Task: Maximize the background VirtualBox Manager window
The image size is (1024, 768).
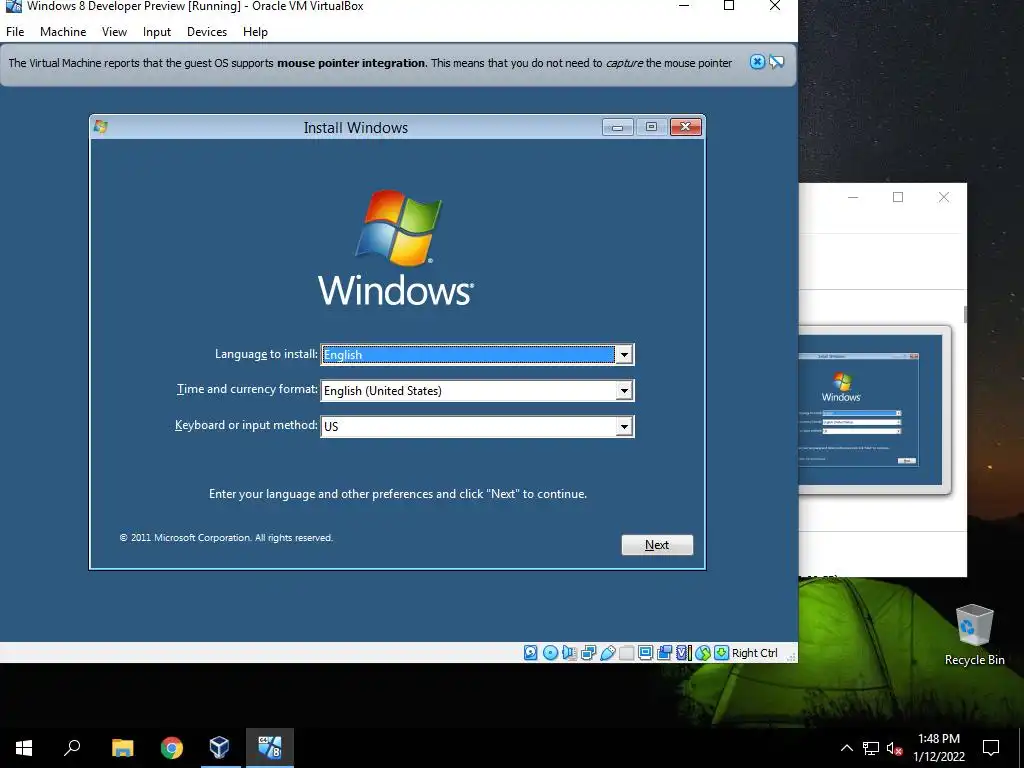Action: (898, 197)
